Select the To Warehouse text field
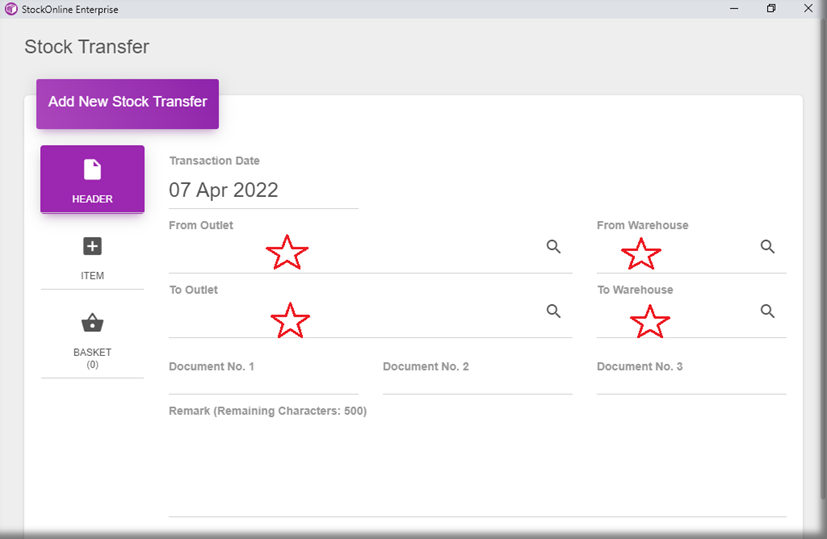This screenshot has height=539, width=827. (x=675, y=319)
